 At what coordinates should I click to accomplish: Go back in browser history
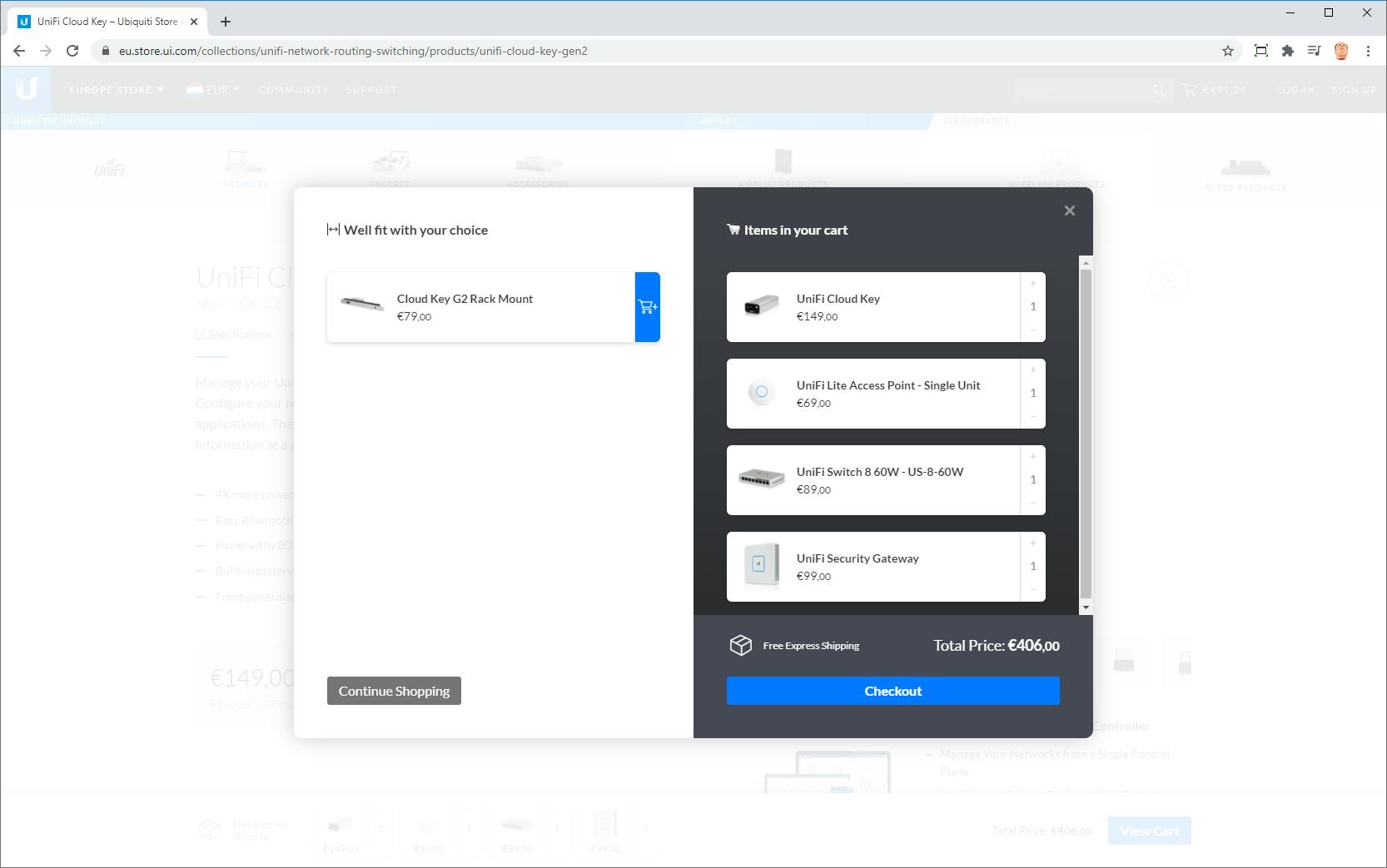(19, 51)
